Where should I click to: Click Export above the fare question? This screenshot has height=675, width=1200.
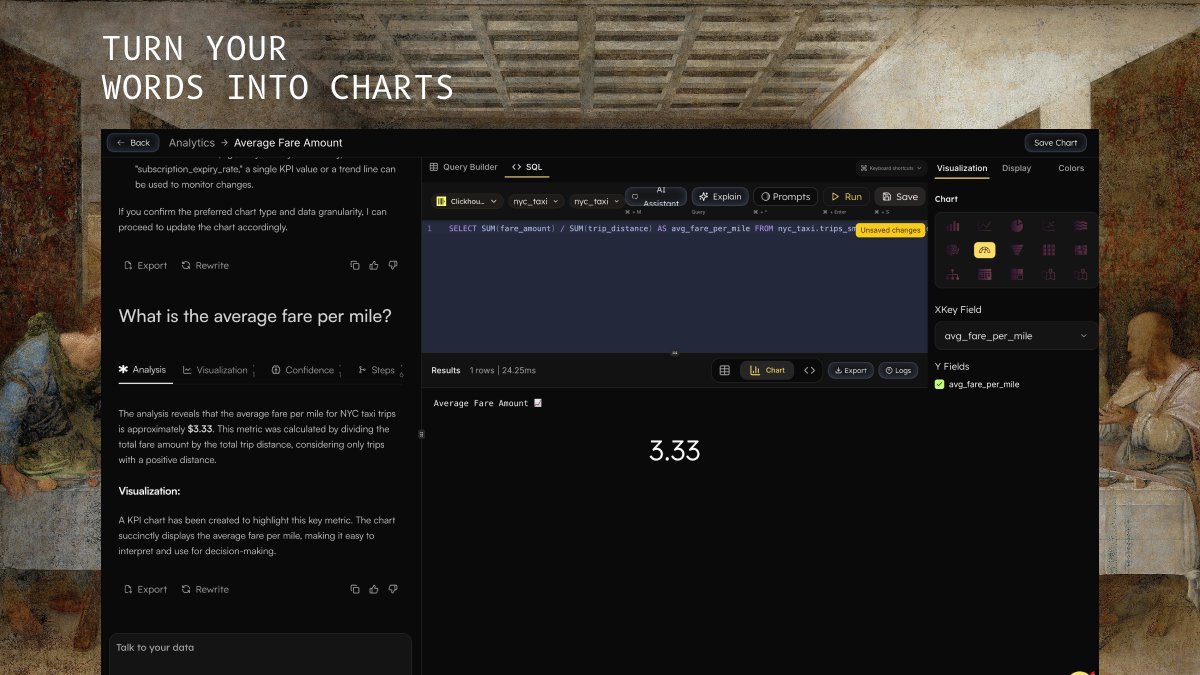coord(145,265)
